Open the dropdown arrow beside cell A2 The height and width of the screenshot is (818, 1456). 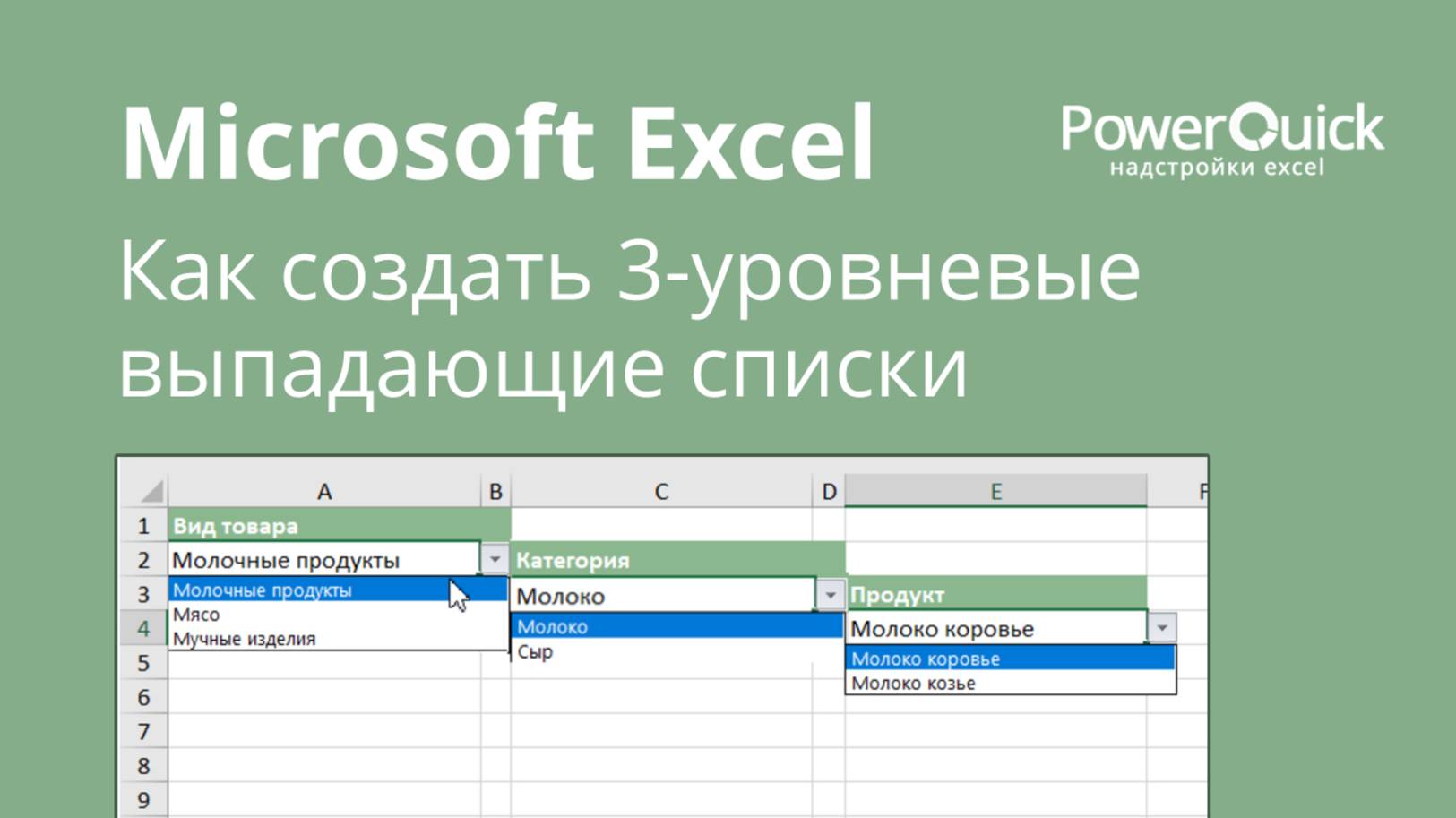coord(495,560)
